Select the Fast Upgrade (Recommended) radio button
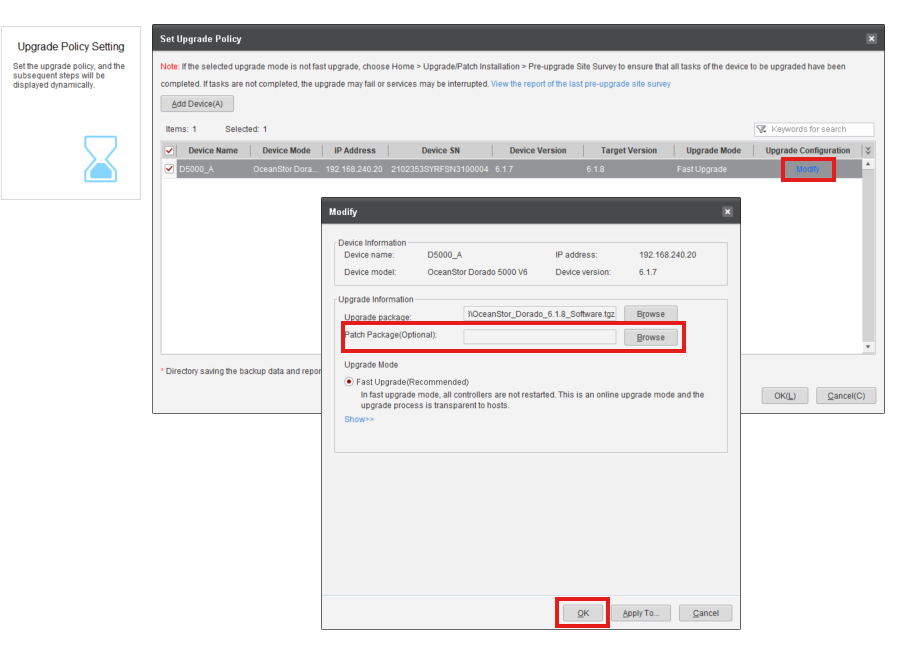The width and height of the screenshot is (922, 647). coord(349,382)
